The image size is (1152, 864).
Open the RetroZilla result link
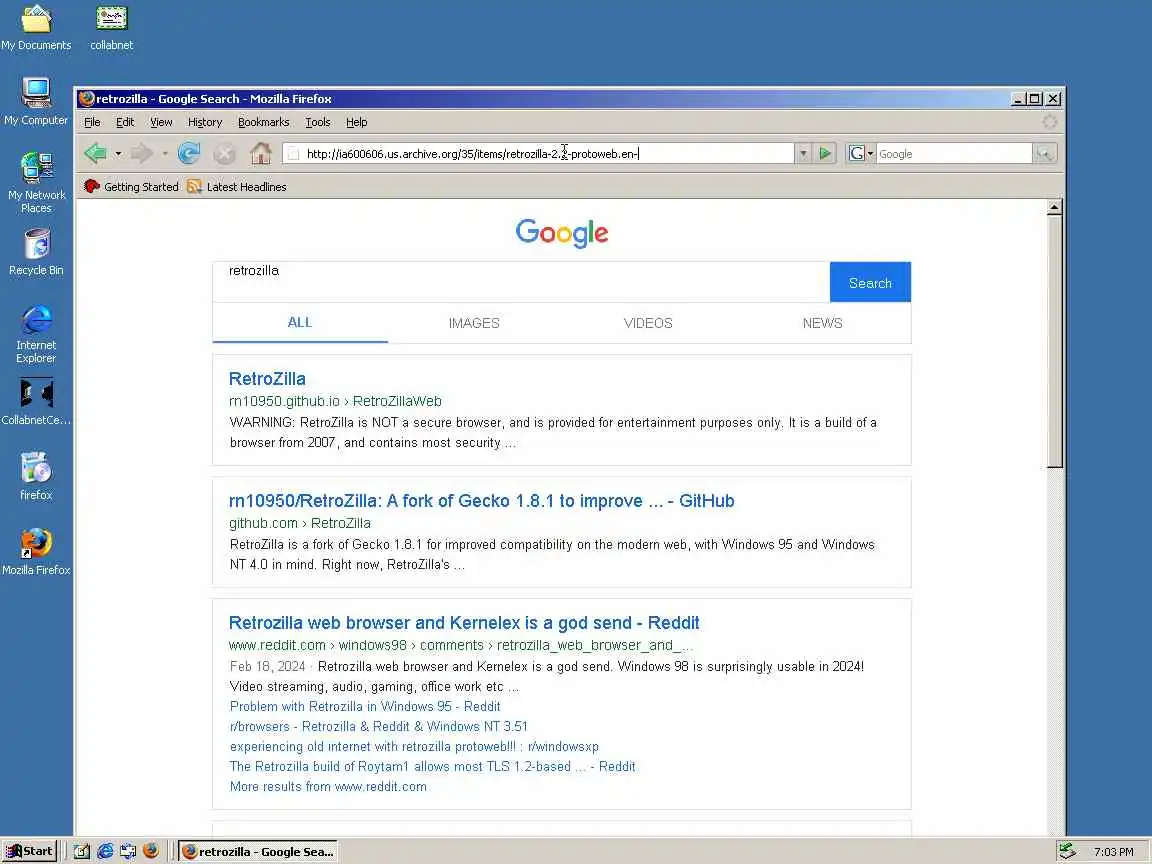click(x=267, y=379)
